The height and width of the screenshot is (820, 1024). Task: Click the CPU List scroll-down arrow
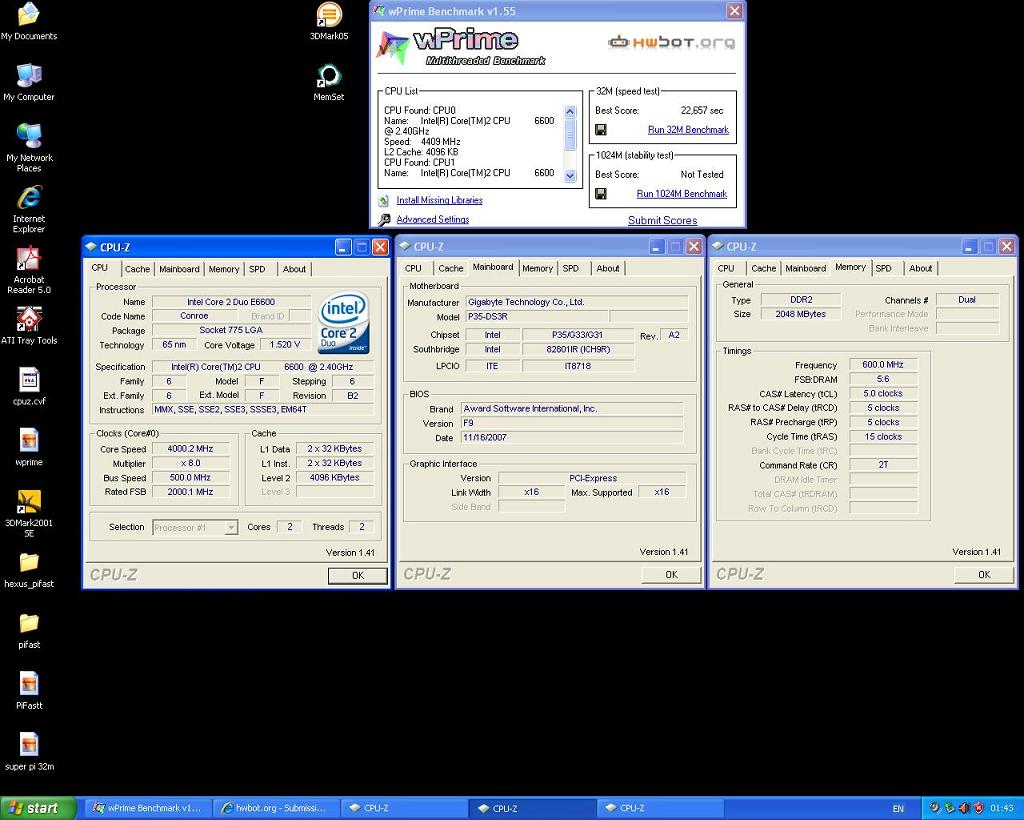(x=569, y=176)
